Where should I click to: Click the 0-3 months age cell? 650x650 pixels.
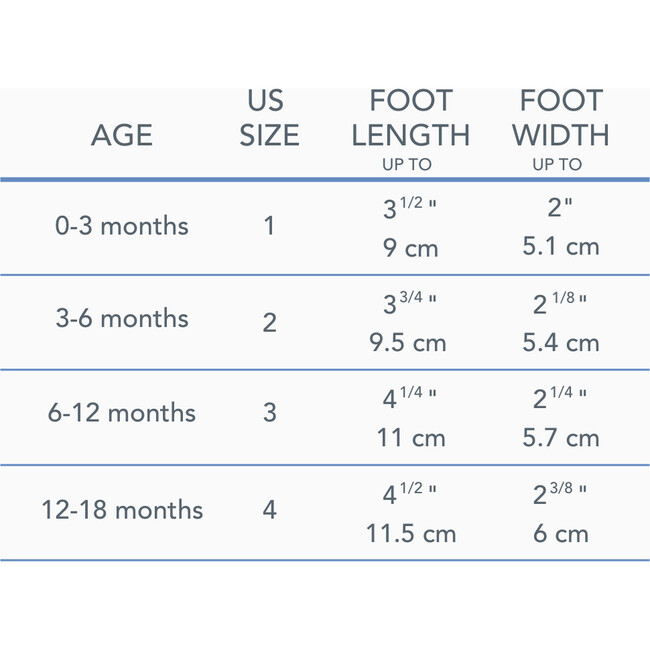click(x=122, y=226)
